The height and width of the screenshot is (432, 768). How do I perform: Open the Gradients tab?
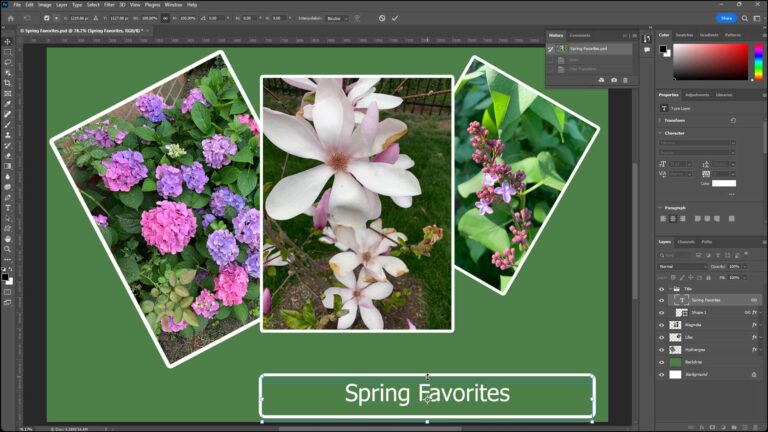709,35
